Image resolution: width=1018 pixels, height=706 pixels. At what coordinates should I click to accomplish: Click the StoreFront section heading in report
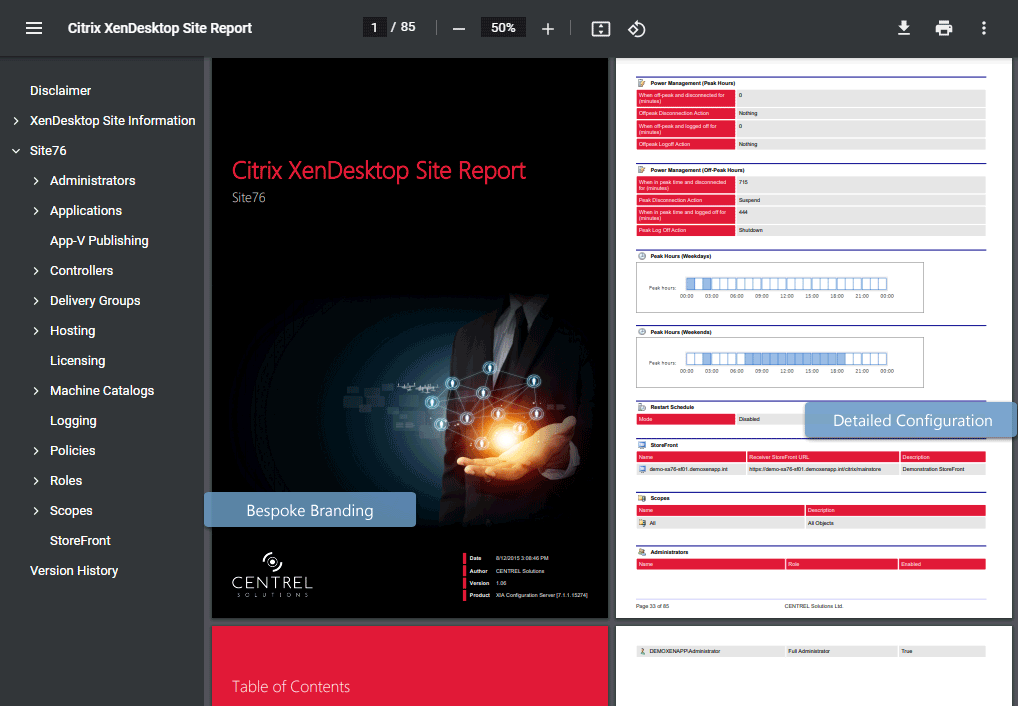[x=664, y=445]
